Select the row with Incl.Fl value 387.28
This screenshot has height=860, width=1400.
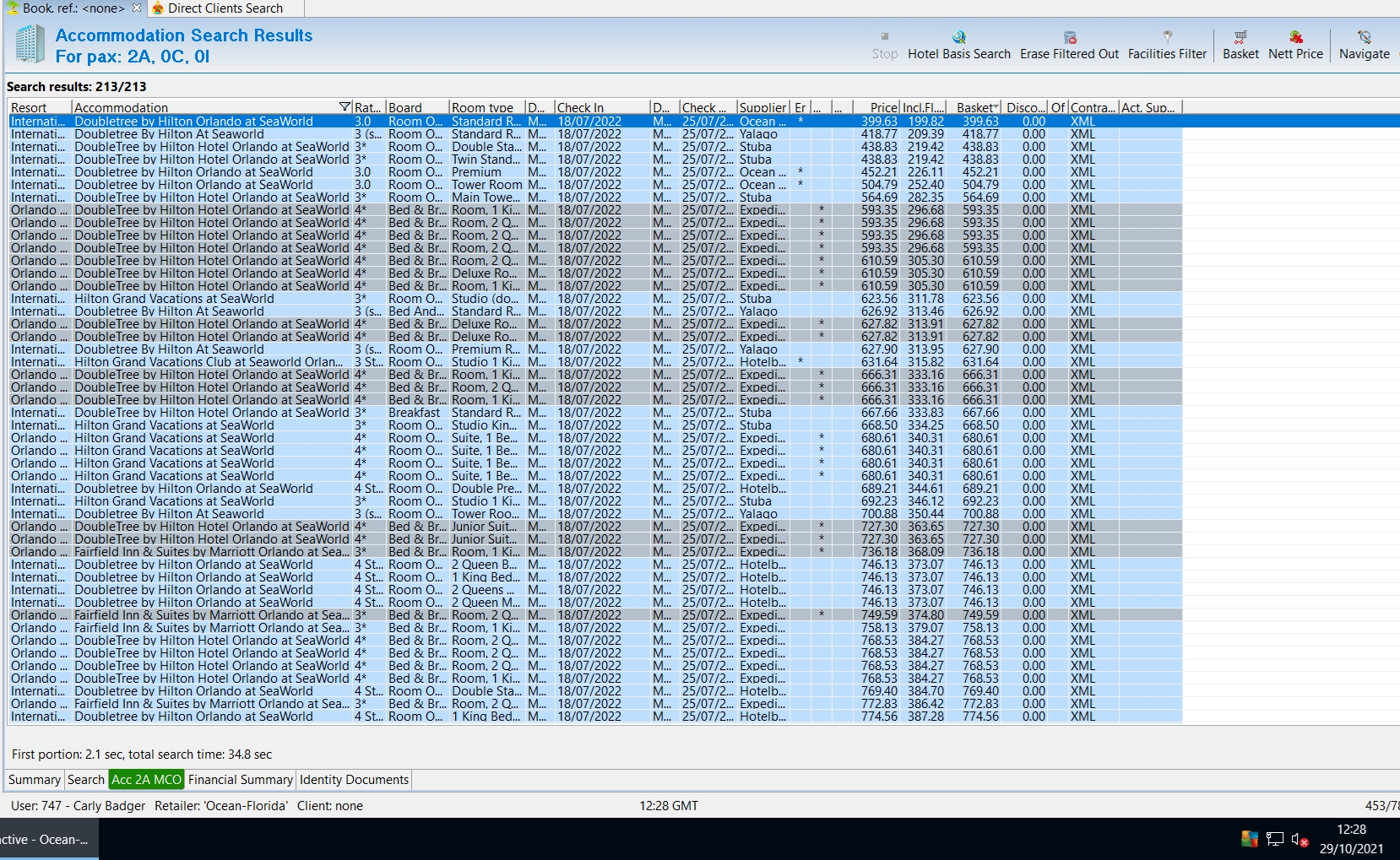tap(595, 717)
